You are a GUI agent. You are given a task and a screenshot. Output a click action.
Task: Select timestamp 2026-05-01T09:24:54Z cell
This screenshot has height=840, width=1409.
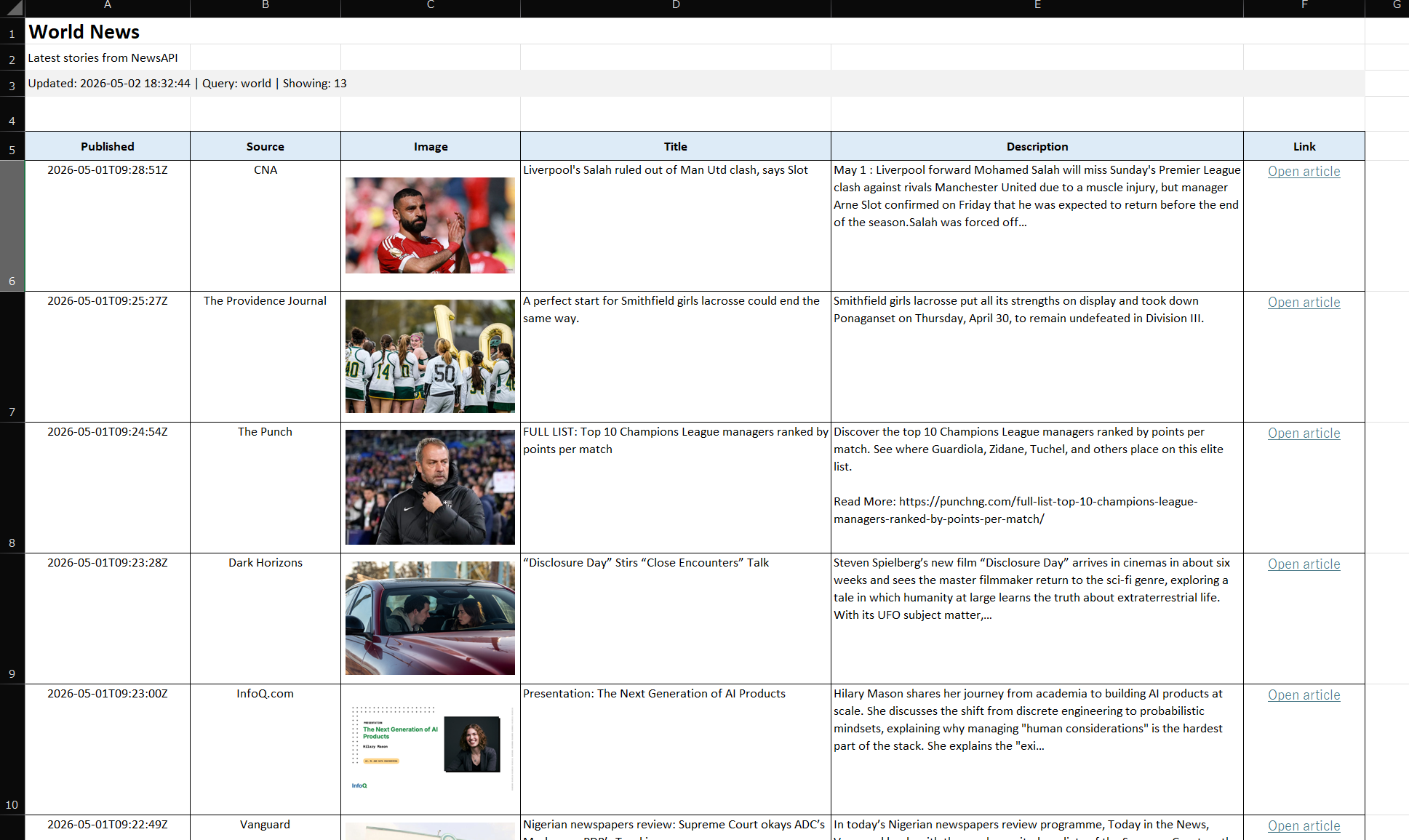[108, 488]
